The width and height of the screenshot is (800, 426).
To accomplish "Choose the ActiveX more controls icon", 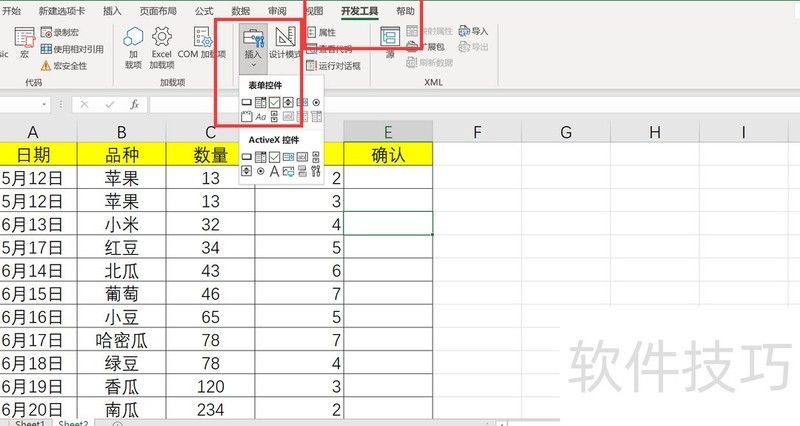I will pyautogui.click(x=316, y=171).
